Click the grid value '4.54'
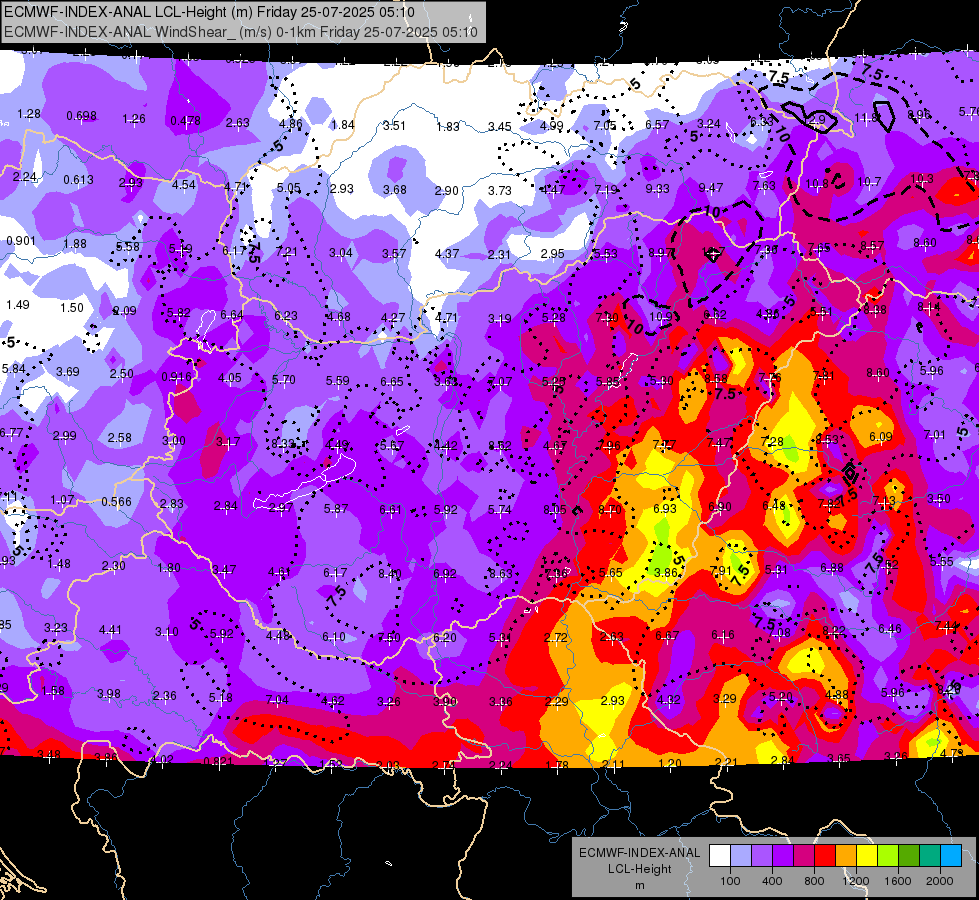This screenshot has height=900, width=979. coord(184,184)
